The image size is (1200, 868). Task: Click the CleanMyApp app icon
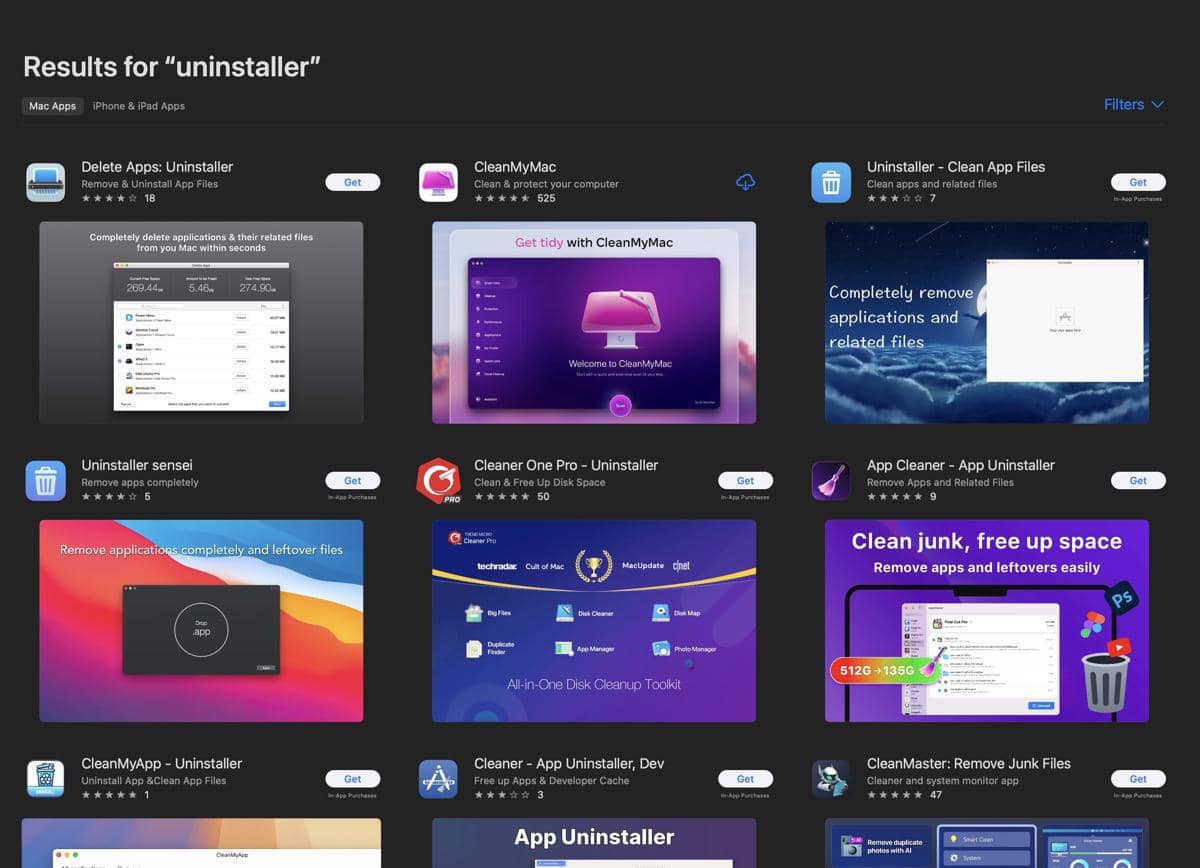[x=45, y=778]
